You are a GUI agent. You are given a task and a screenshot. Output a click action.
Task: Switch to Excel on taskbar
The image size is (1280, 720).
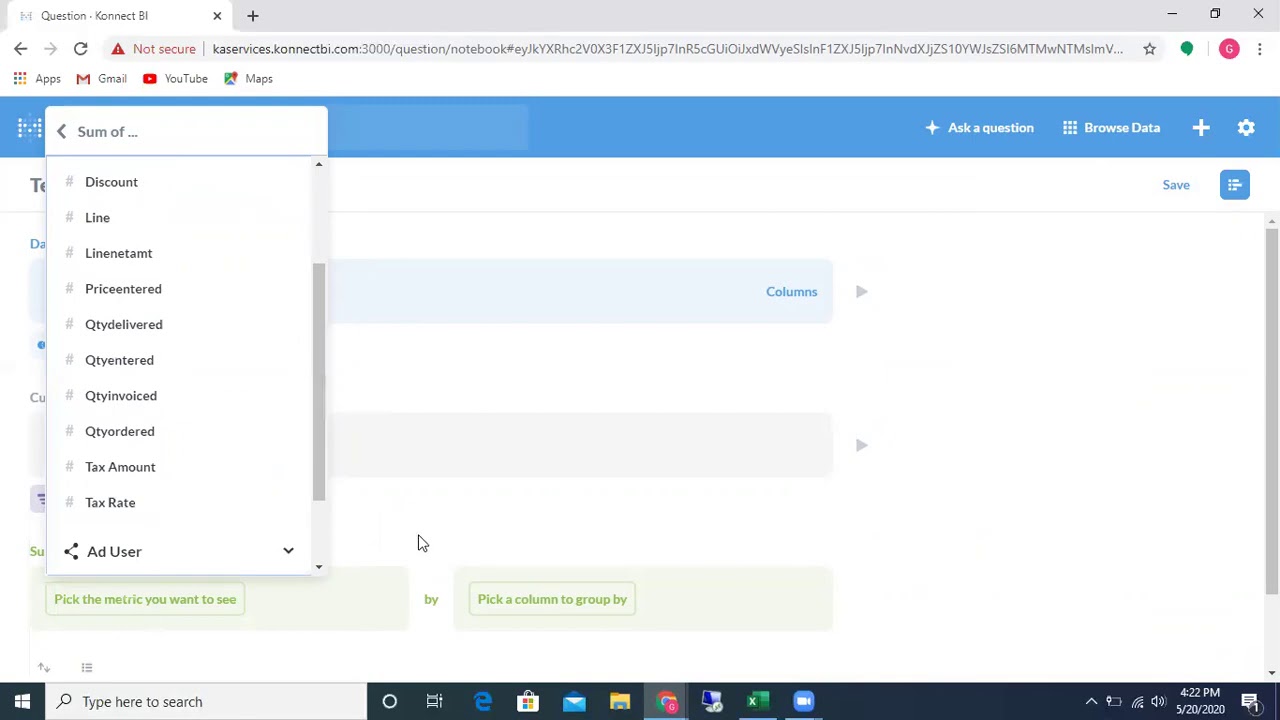(758, 702)
